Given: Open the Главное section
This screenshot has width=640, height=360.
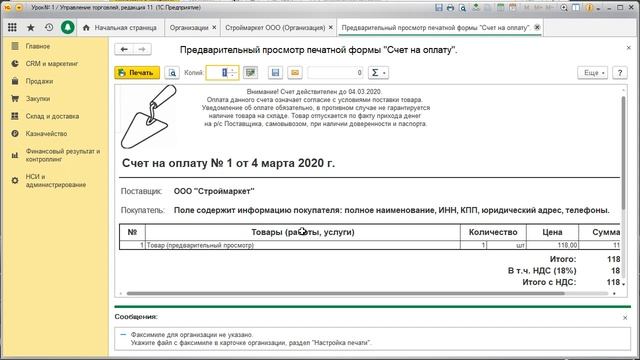Looking at the screenshot, I should 38,46.
